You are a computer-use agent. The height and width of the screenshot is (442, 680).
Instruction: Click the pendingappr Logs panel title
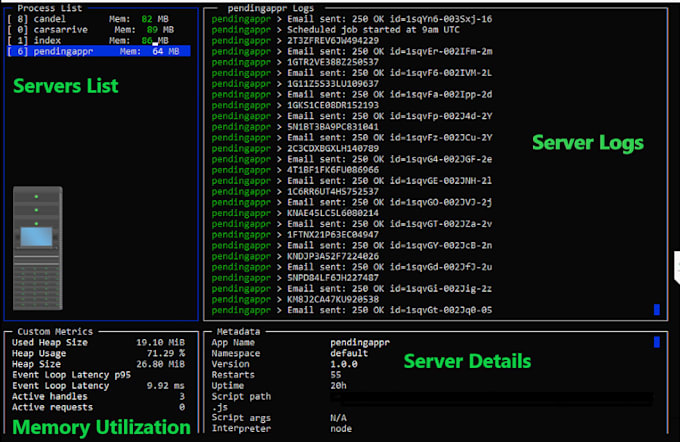[x=271, y=8]
